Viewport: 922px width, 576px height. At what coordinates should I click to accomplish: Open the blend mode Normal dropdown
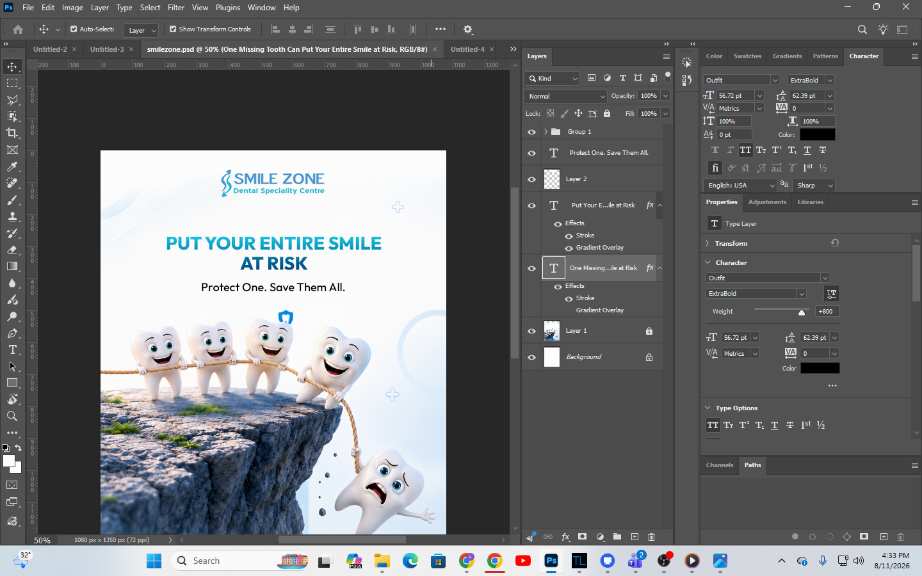pos(565,96)
